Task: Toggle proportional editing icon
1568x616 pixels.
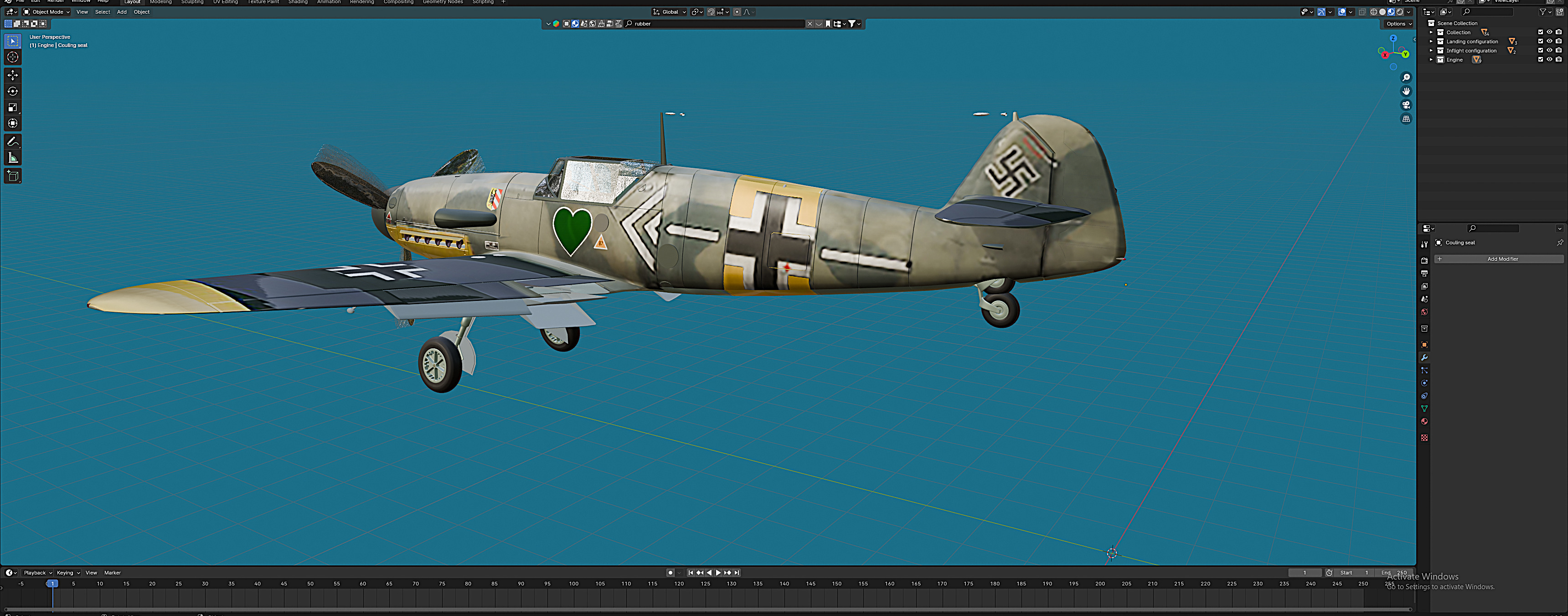Action: 737,12
